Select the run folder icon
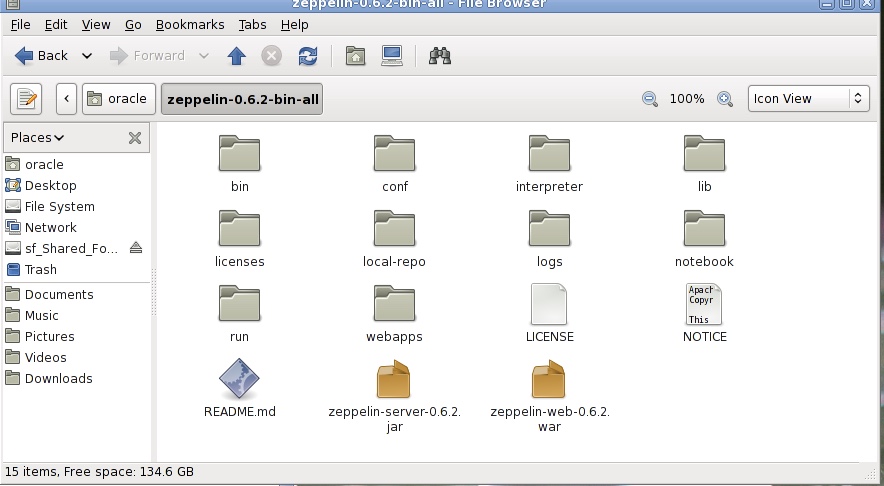The height and width of the screenshot is (486, 884). [239, 303]
